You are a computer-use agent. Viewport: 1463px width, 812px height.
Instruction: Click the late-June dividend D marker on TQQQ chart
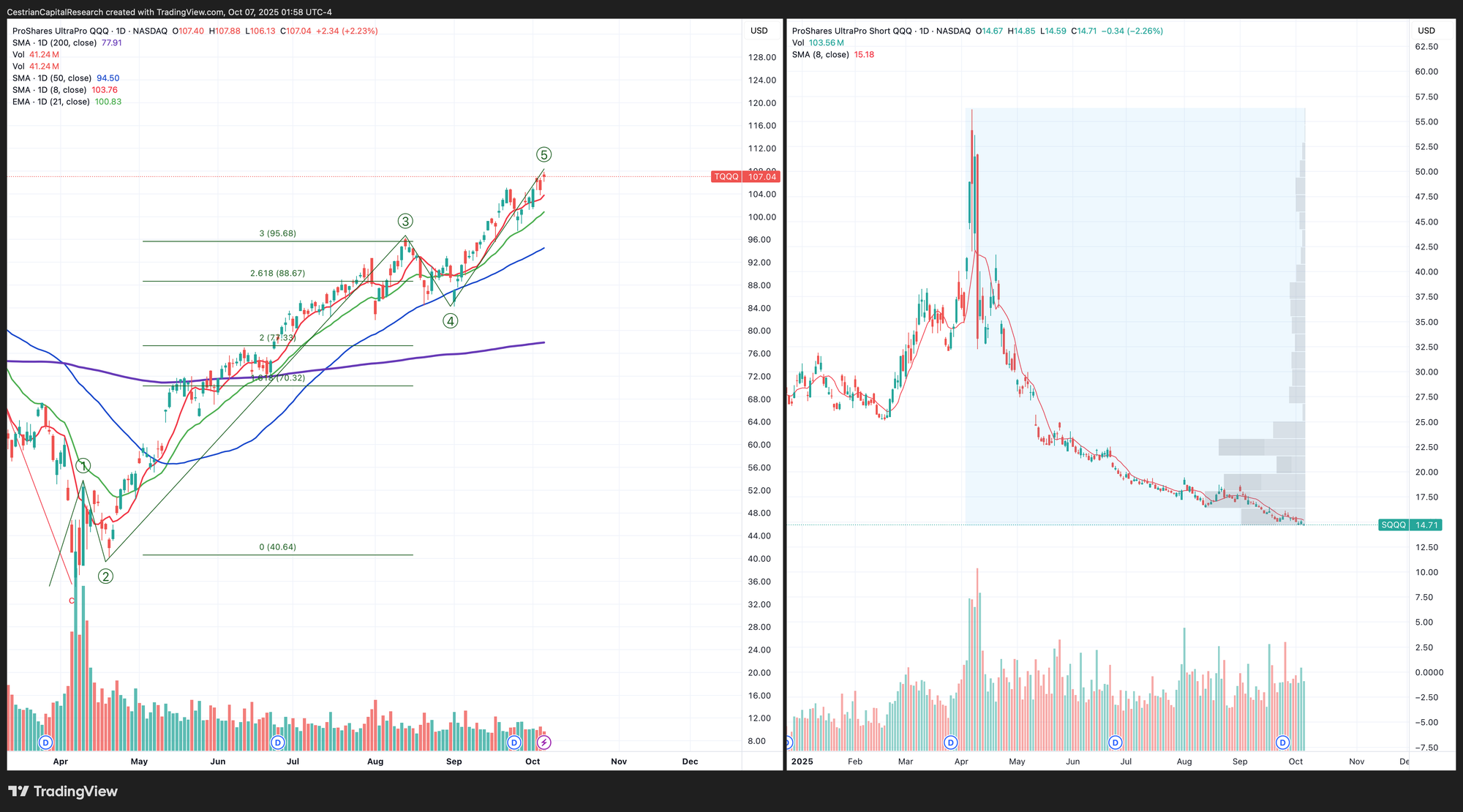277,743
